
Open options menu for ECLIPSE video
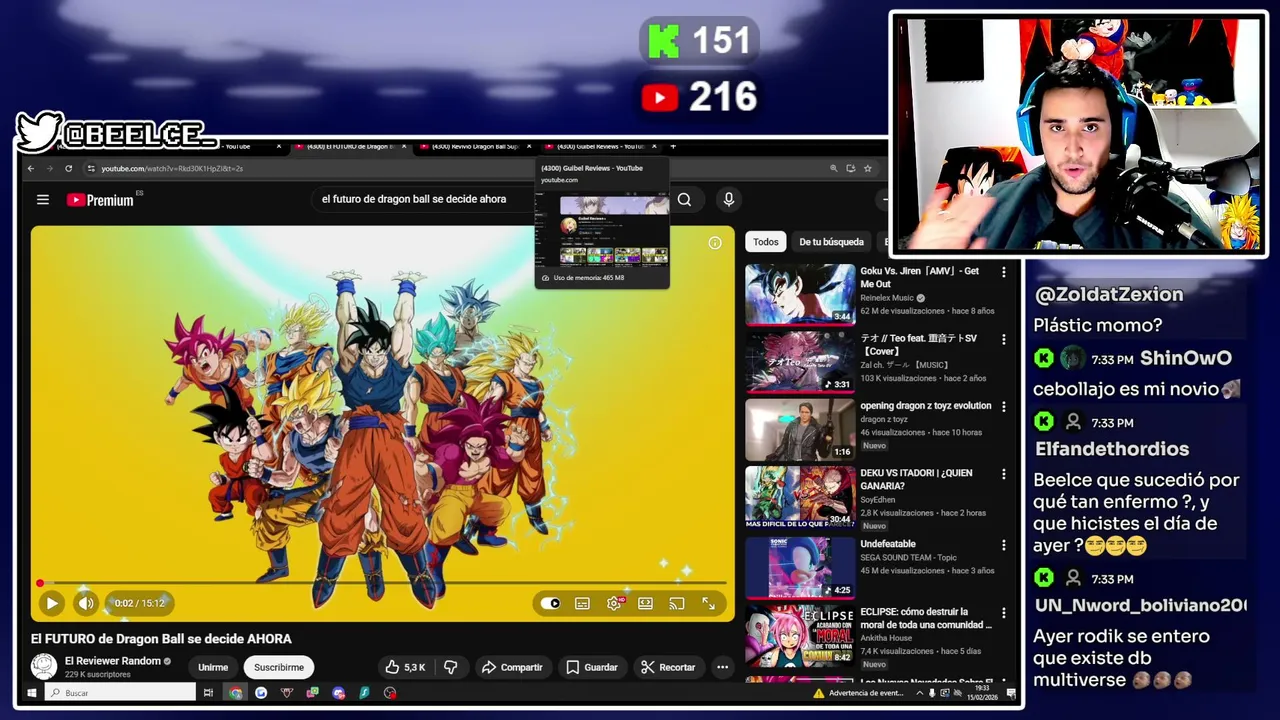[1004, 612]
